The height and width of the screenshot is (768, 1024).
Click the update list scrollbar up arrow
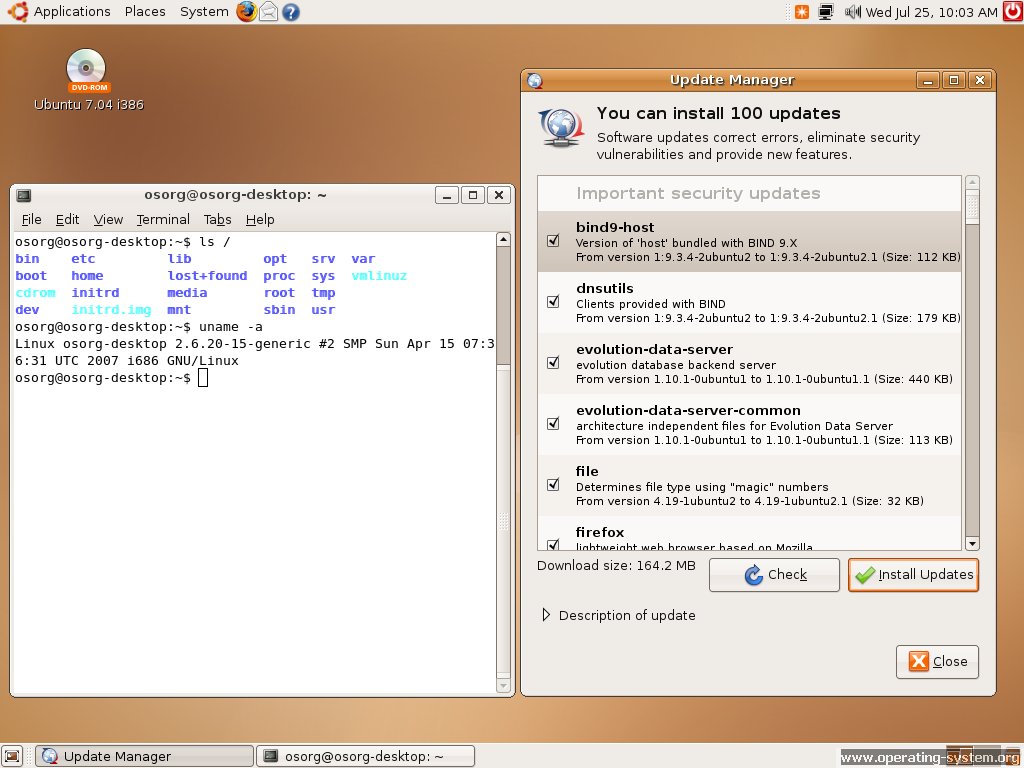click(x=972, y=182)
